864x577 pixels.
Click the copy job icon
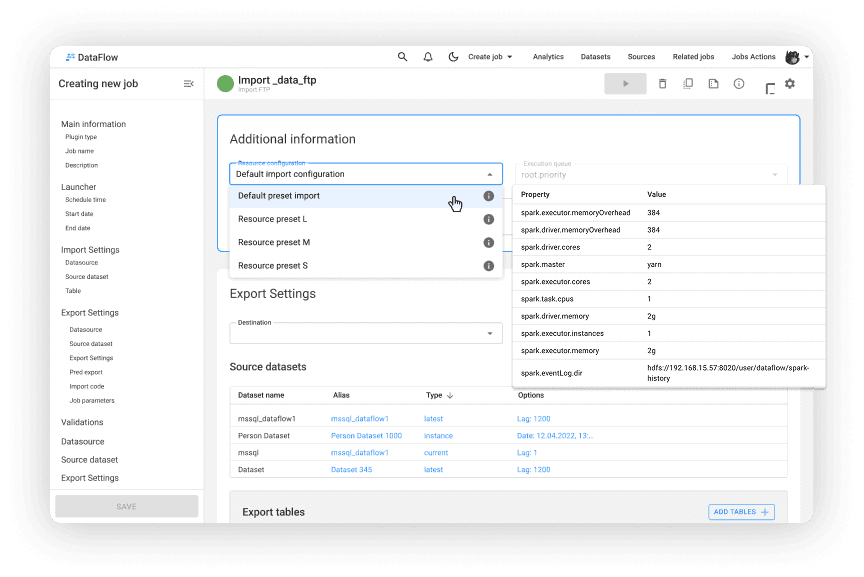688,84
